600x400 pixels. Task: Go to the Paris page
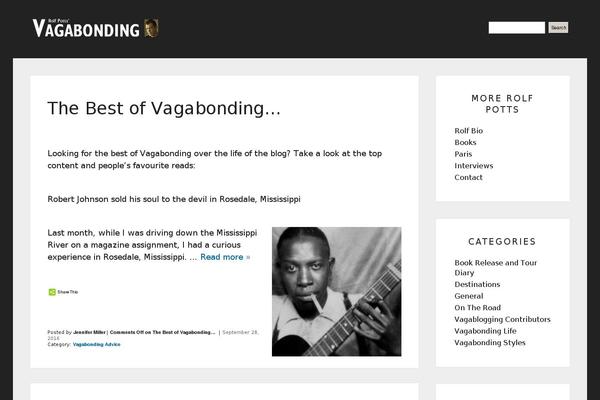(463, 154)
